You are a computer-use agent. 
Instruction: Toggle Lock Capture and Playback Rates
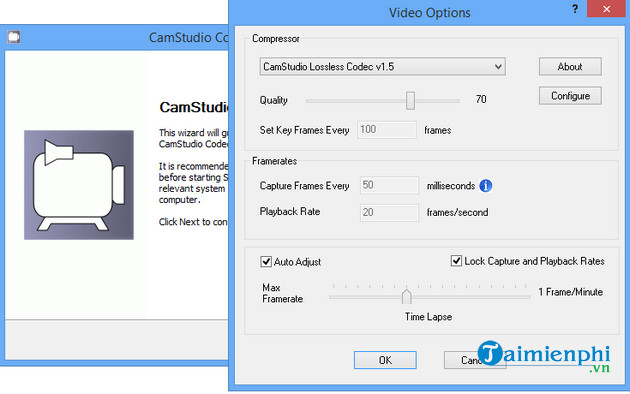tap(456, 261)
